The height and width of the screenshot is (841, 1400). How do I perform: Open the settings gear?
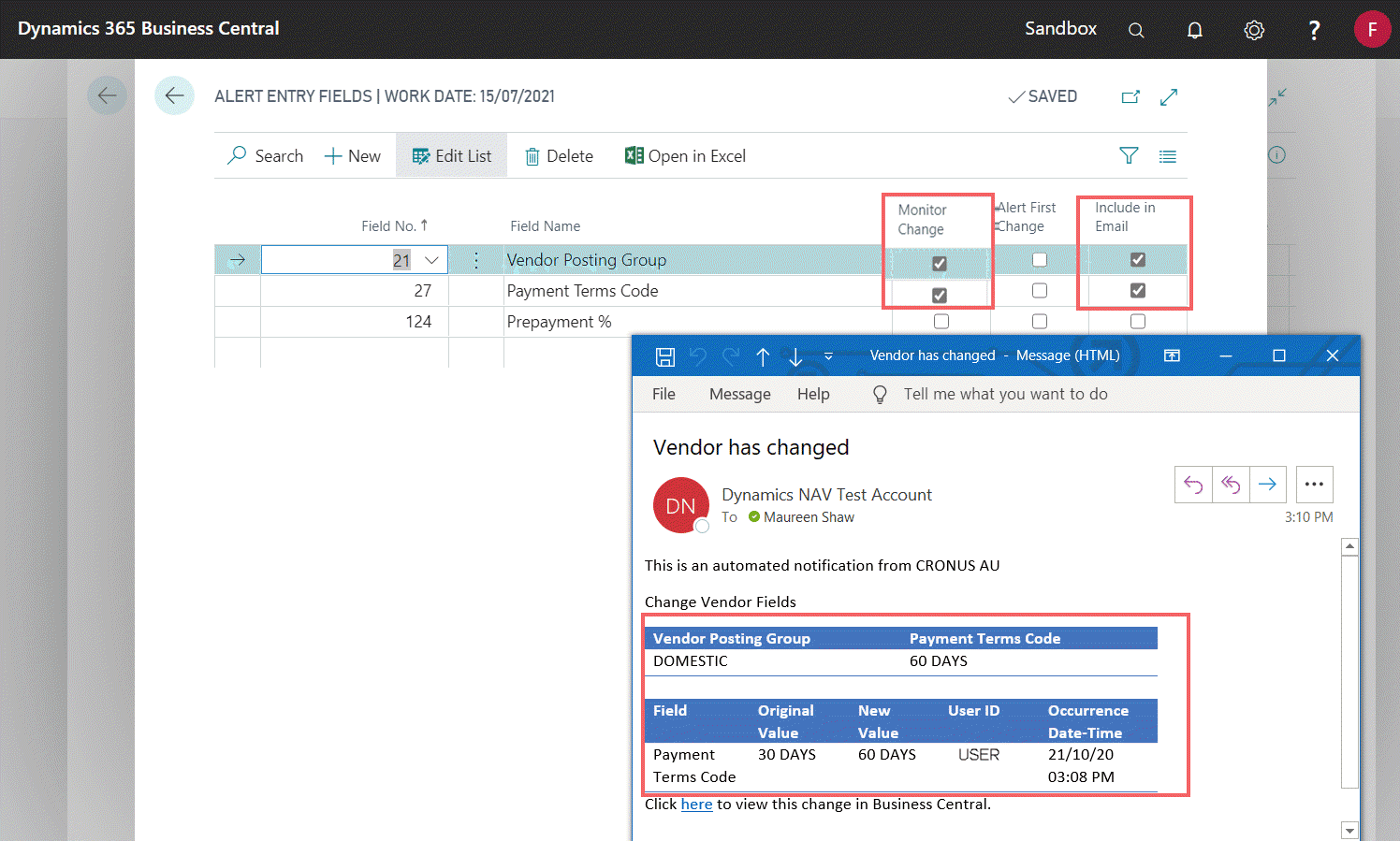tap(1254, 30)
